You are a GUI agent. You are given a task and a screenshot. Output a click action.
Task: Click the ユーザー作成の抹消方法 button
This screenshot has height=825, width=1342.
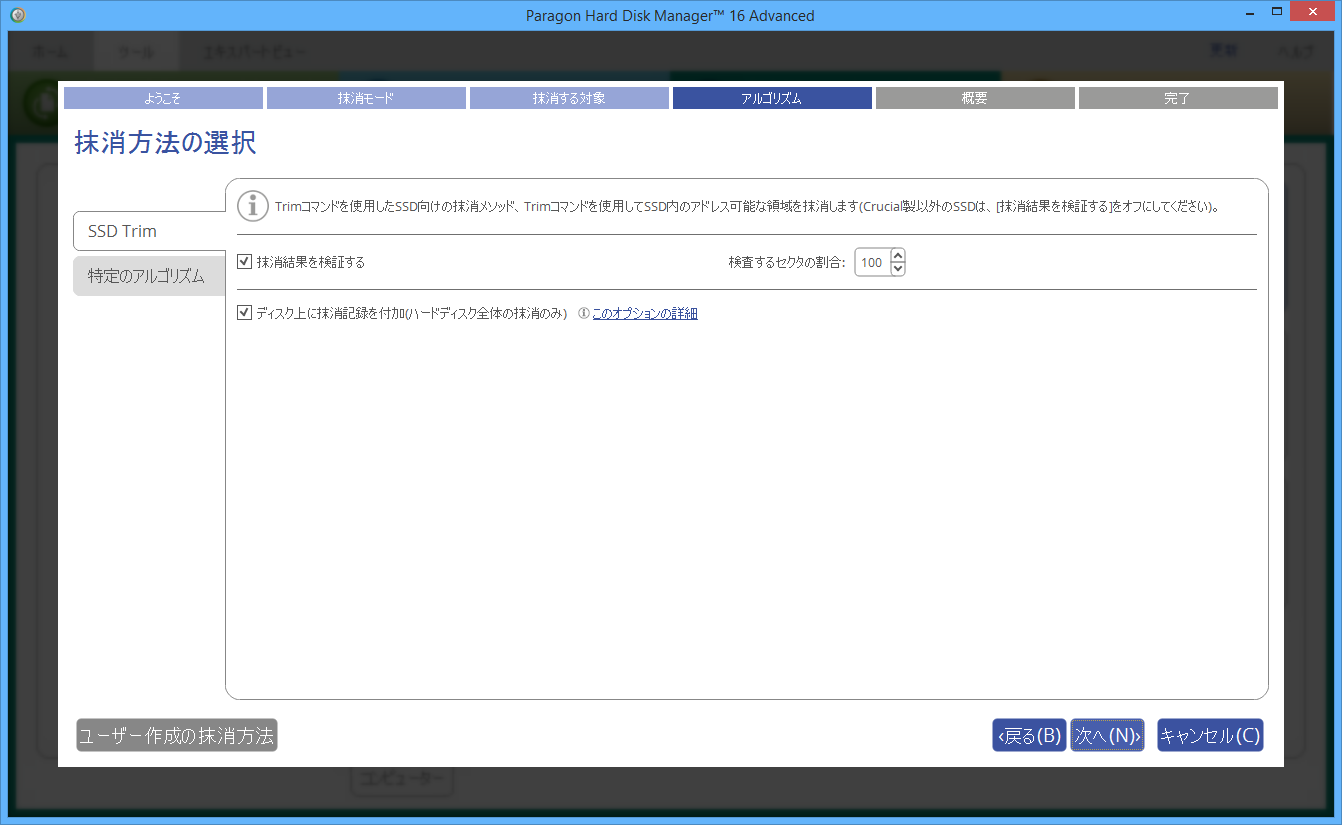pos(177,735)
